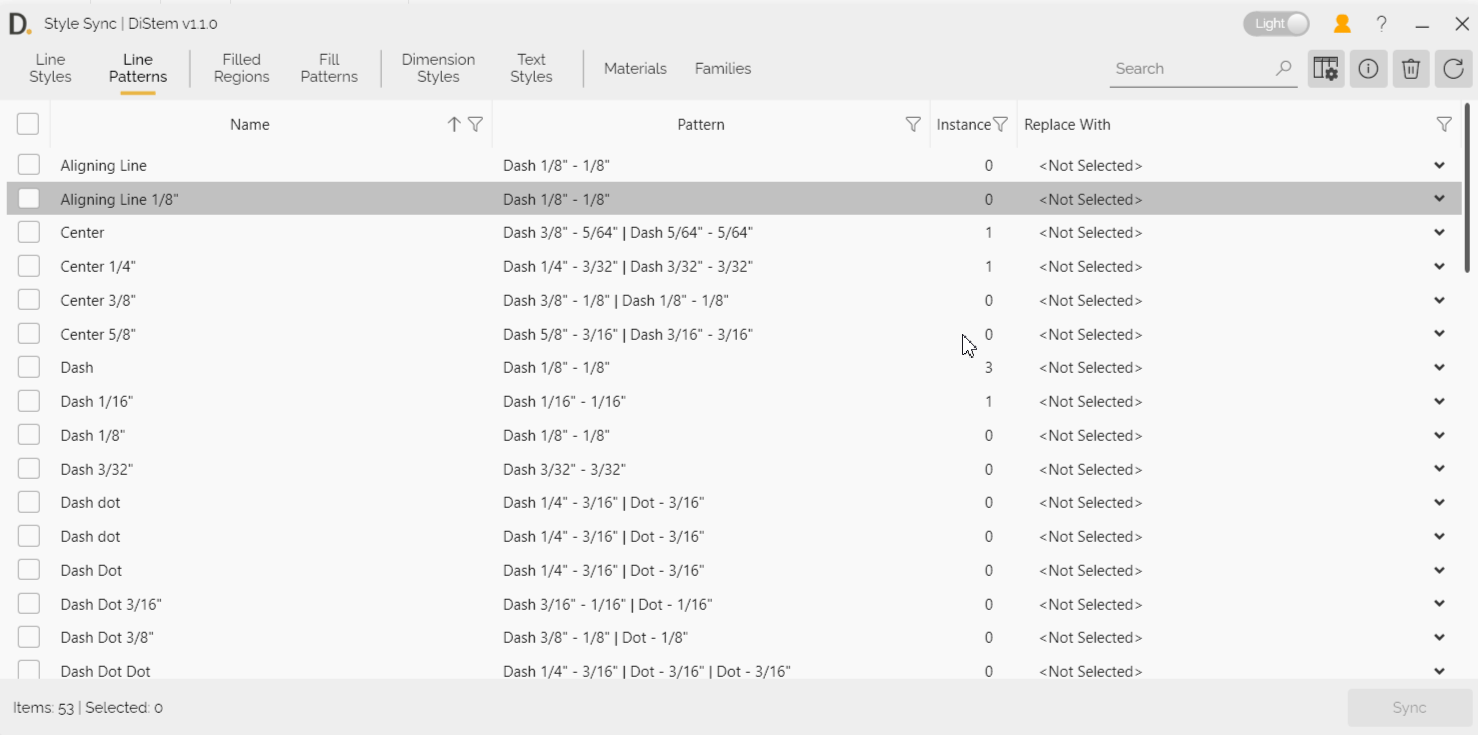The image size is (1478, 735).
Task: Expand the Replace With dropdown for Center 1/4"
Action: tap(1439, 266)
